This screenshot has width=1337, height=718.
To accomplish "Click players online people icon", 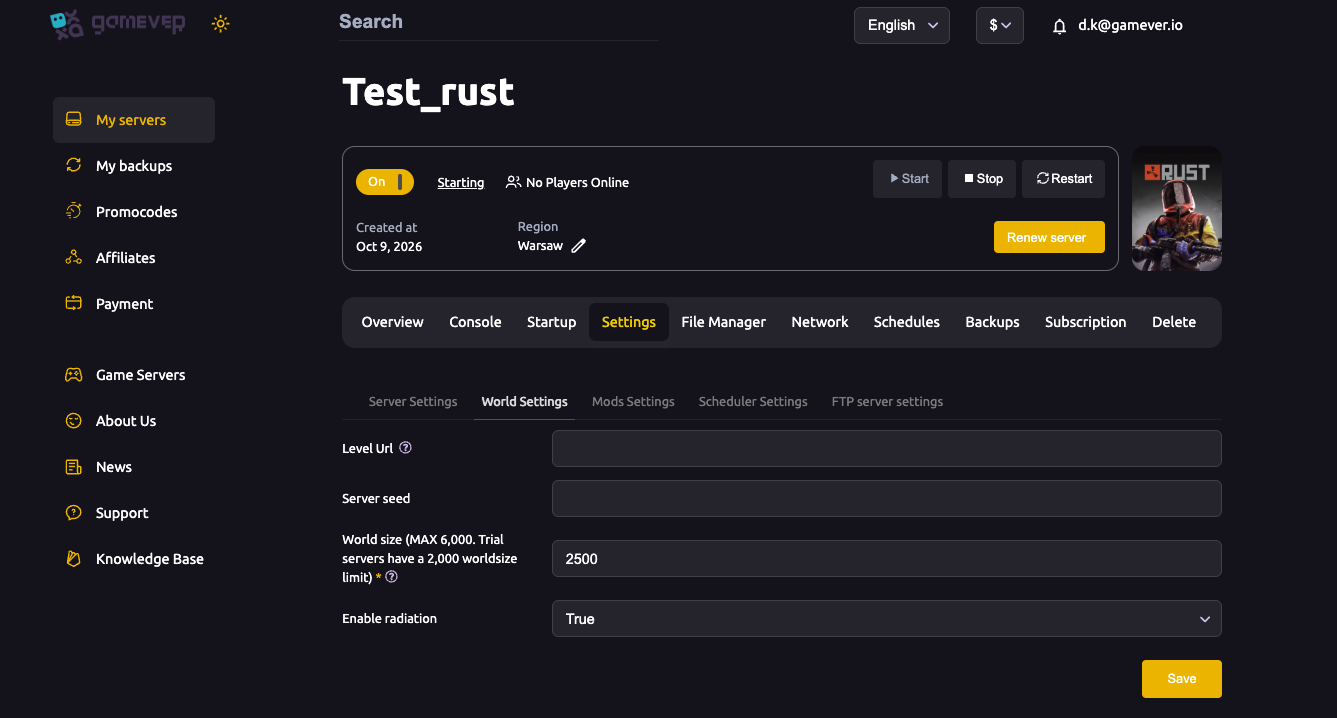I will click(x=513, y=182).
